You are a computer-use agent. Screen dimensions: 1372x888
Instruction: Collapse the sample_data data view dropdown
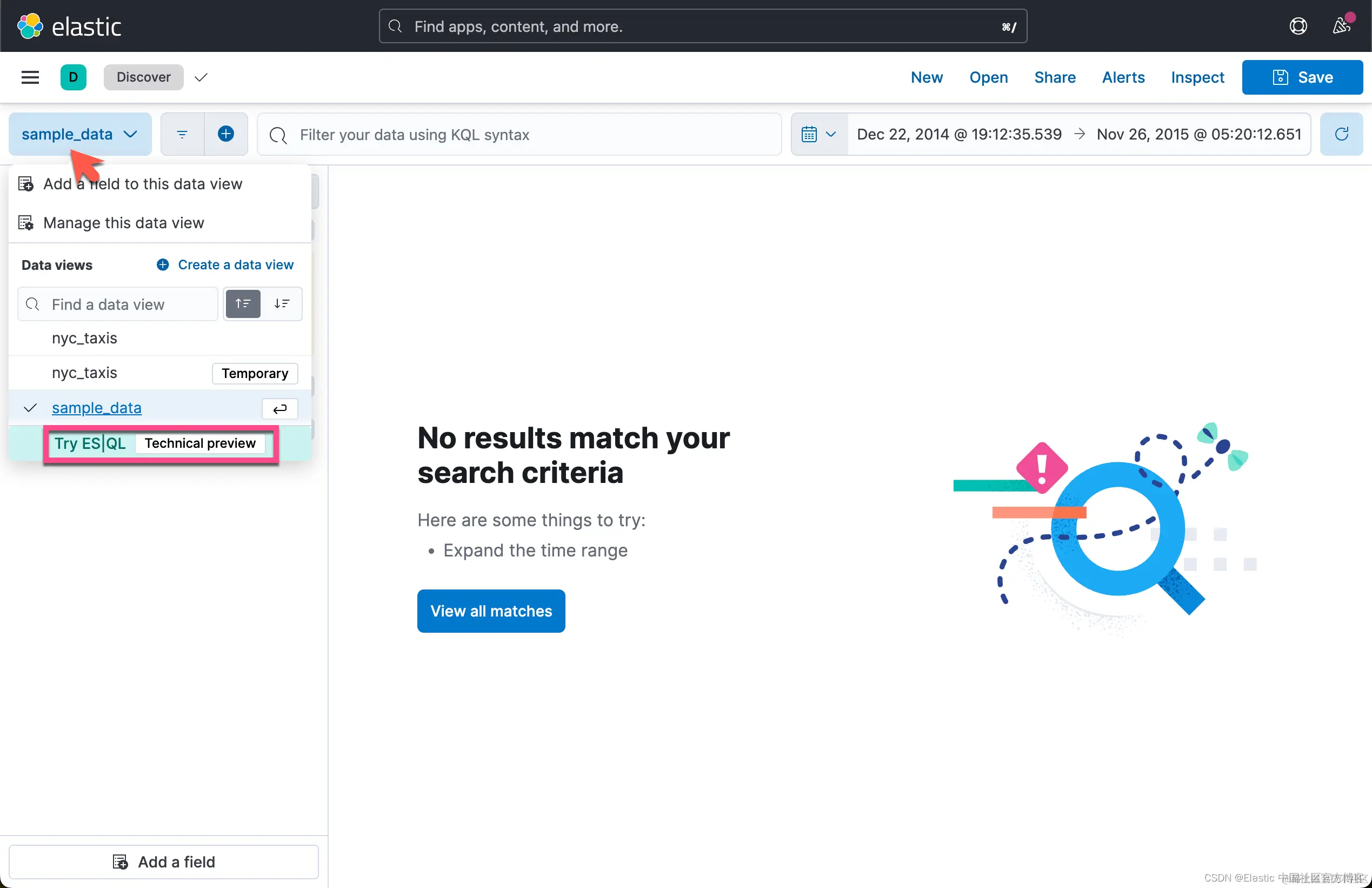click(79, 134)
